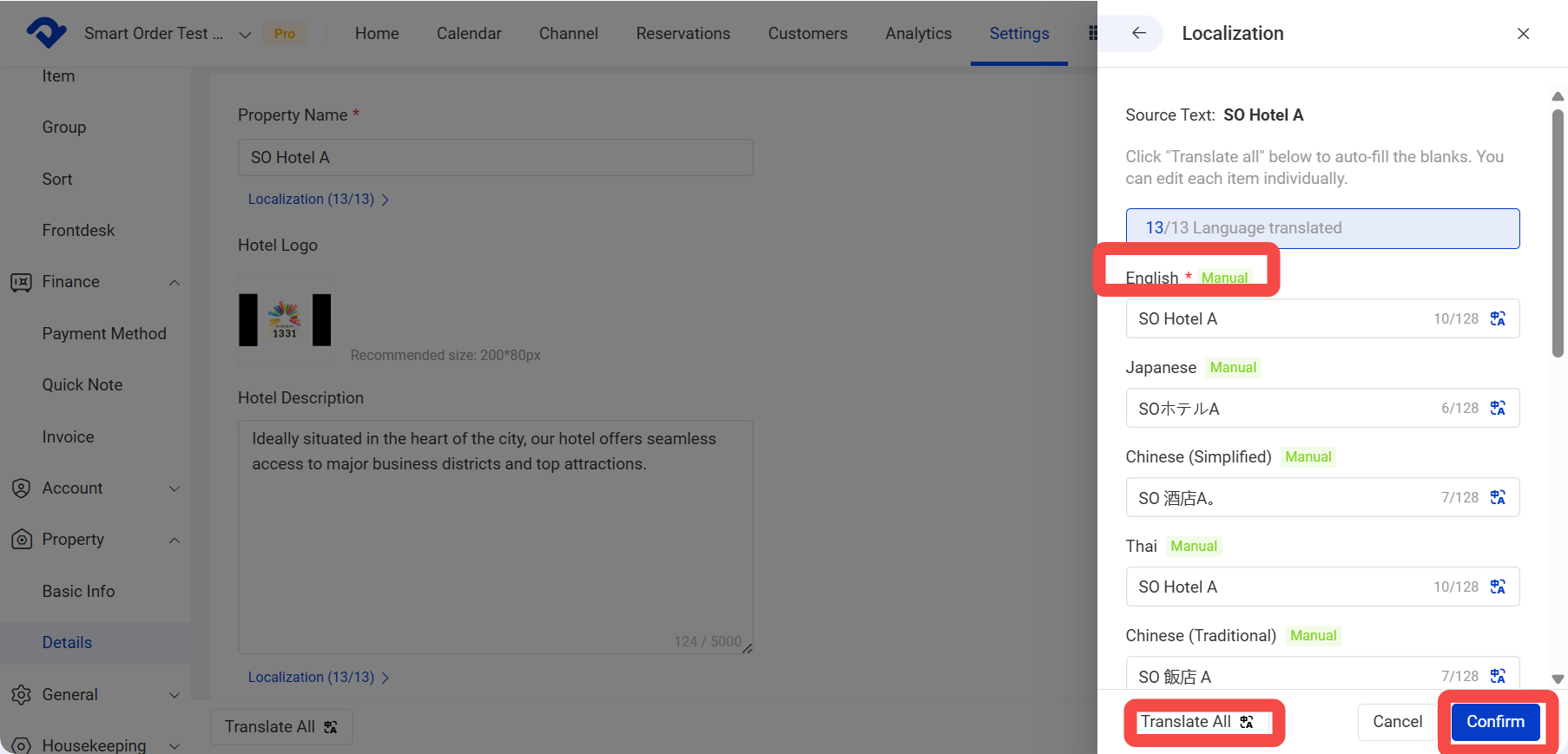Open the Smart Order Test property dropdown

tap(245, 35)
